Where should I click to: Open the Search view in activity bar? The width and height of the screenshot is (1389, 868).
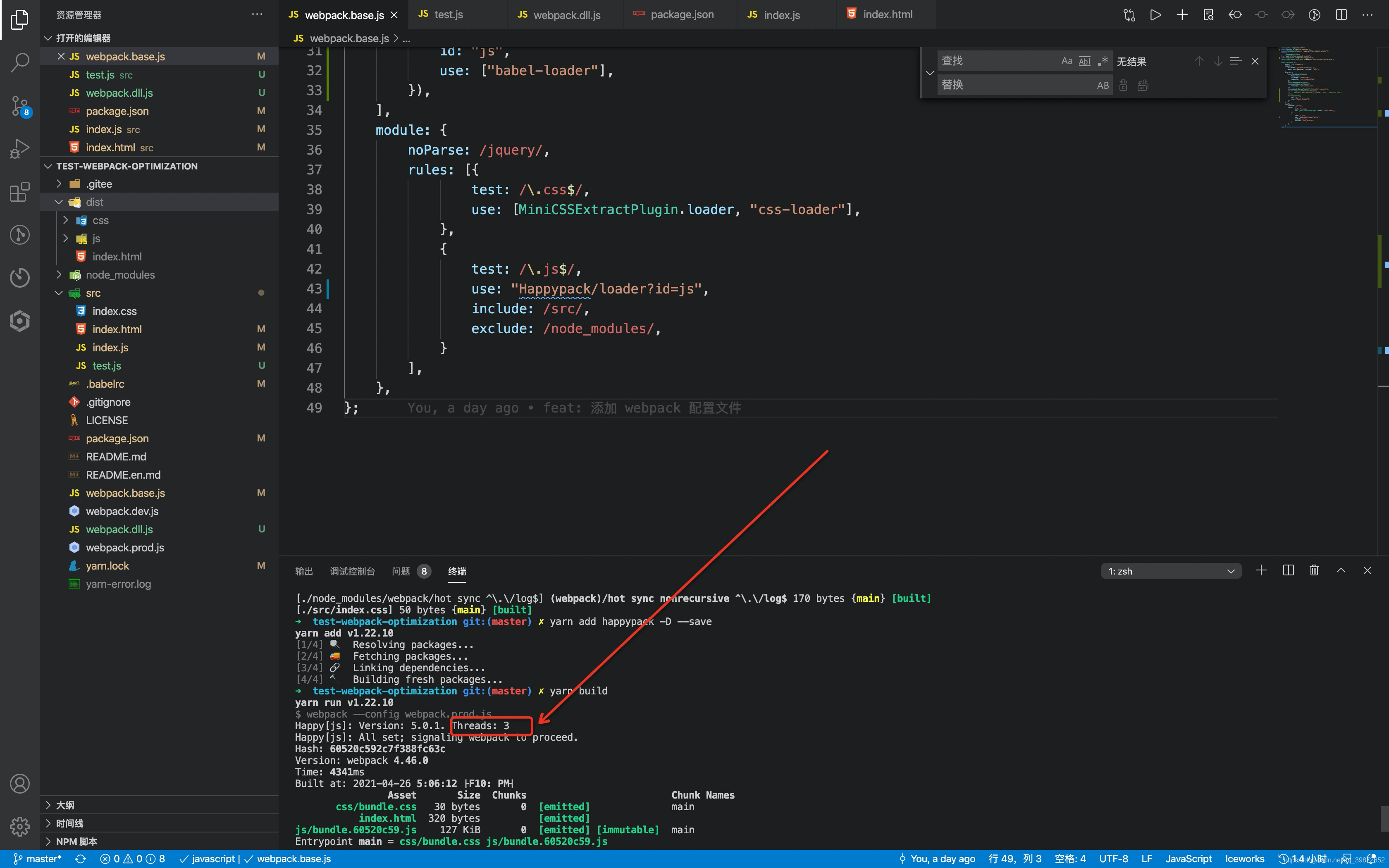(19, 62)
